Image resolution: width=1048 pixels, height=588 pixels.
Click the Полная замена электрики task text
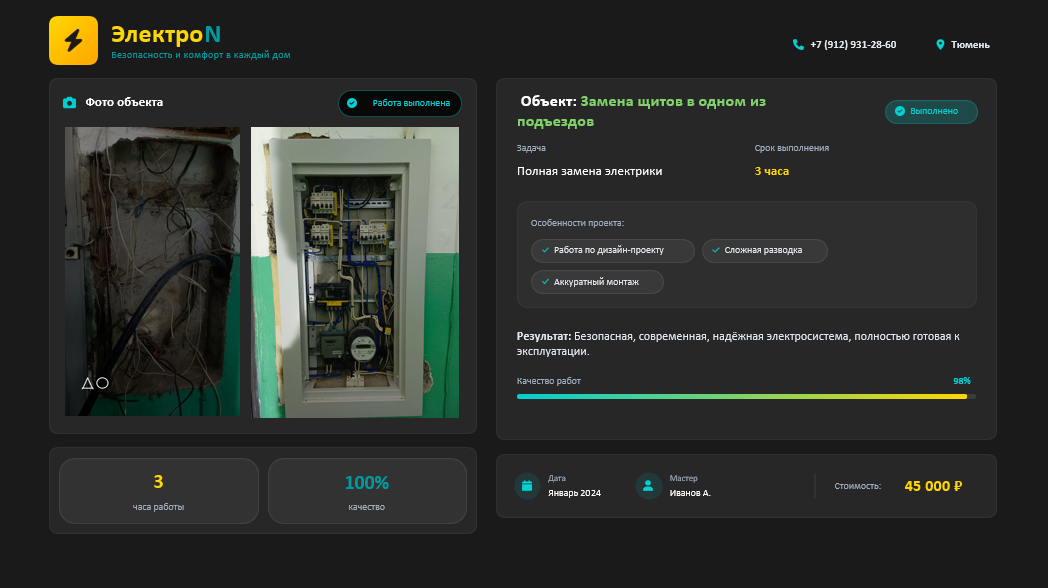click(590, 171)
